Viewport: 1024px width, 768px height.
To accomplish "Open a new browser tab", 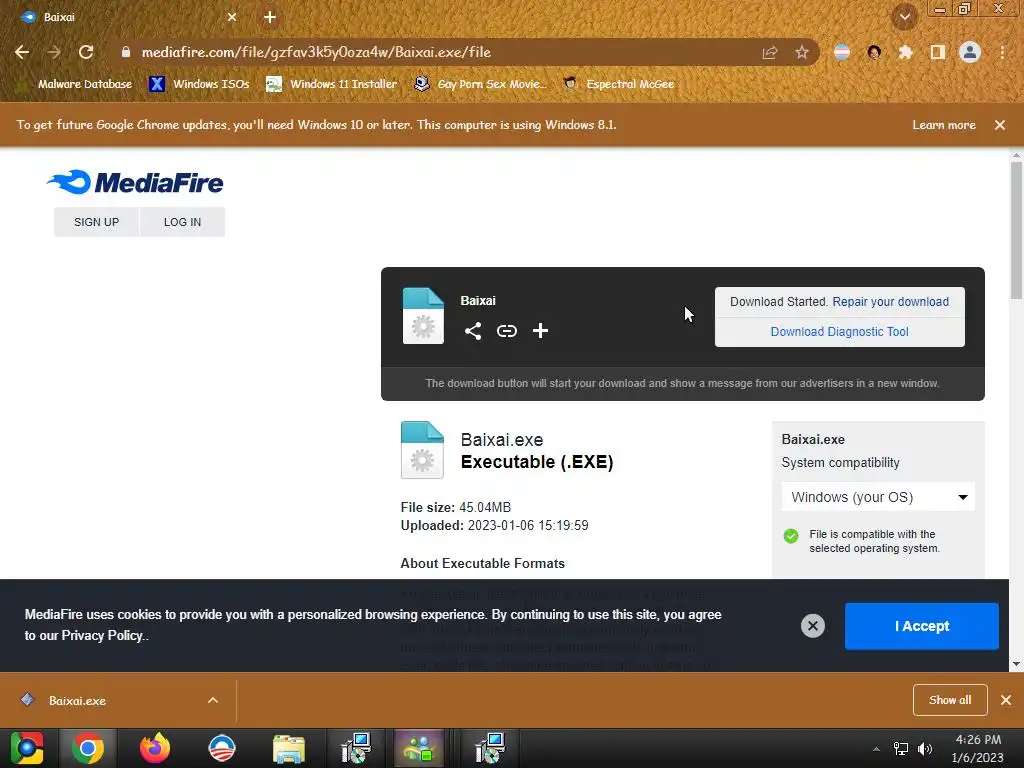I will pyautogui.click(x=270, y=17).
